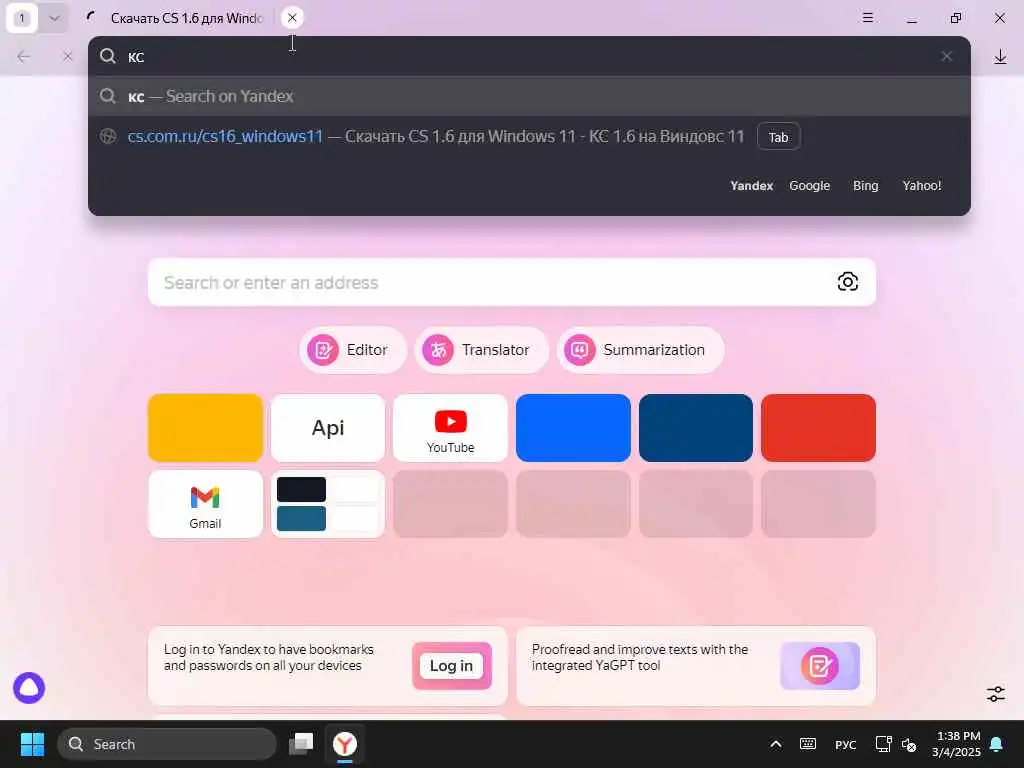The height and width of the screenshot is (768, 1024).
Task: Switch search engine to Yandex
Action: coord(751,185)
